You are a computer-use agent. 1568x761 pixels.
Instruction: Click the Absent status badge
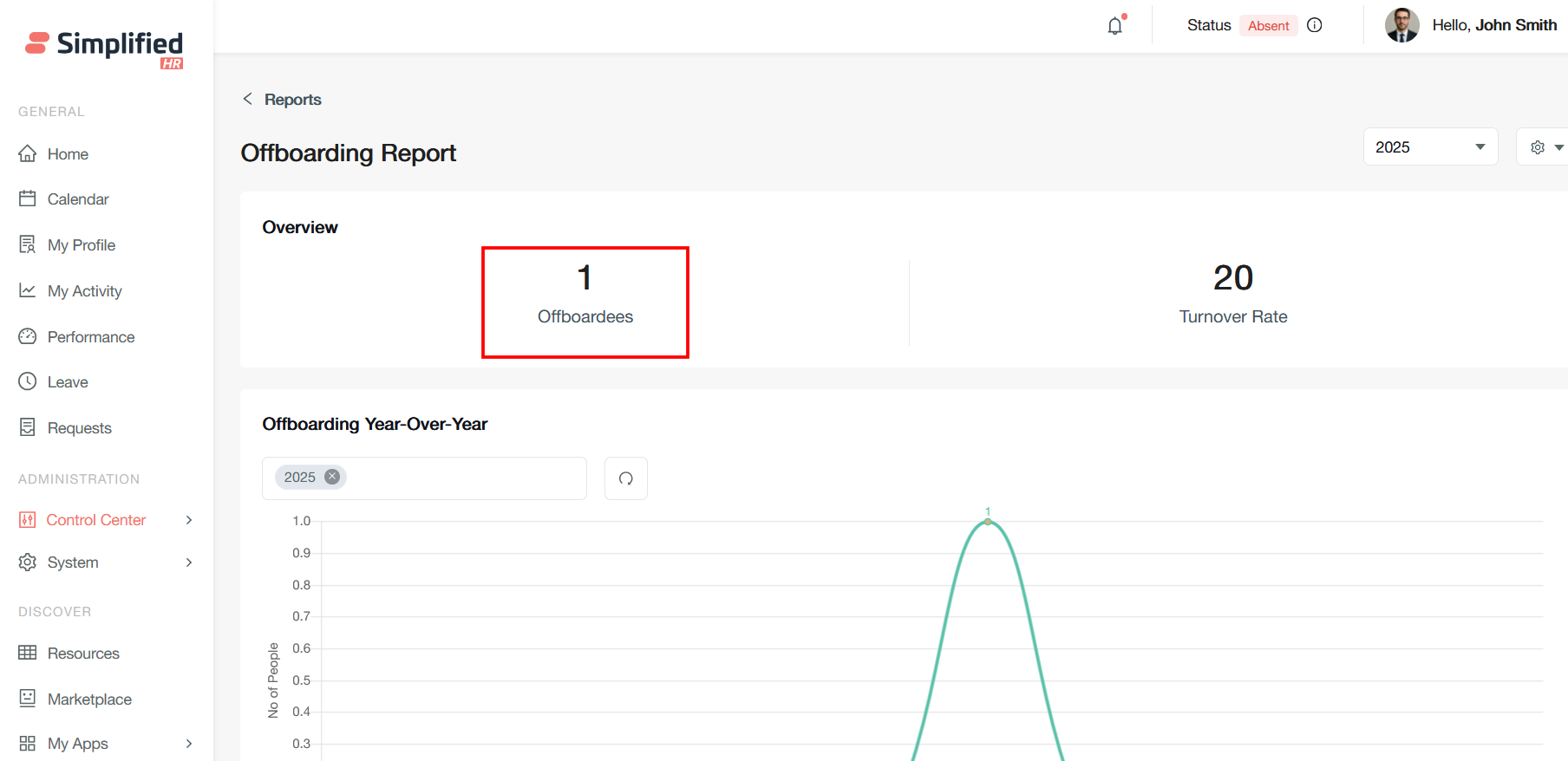1268,26
